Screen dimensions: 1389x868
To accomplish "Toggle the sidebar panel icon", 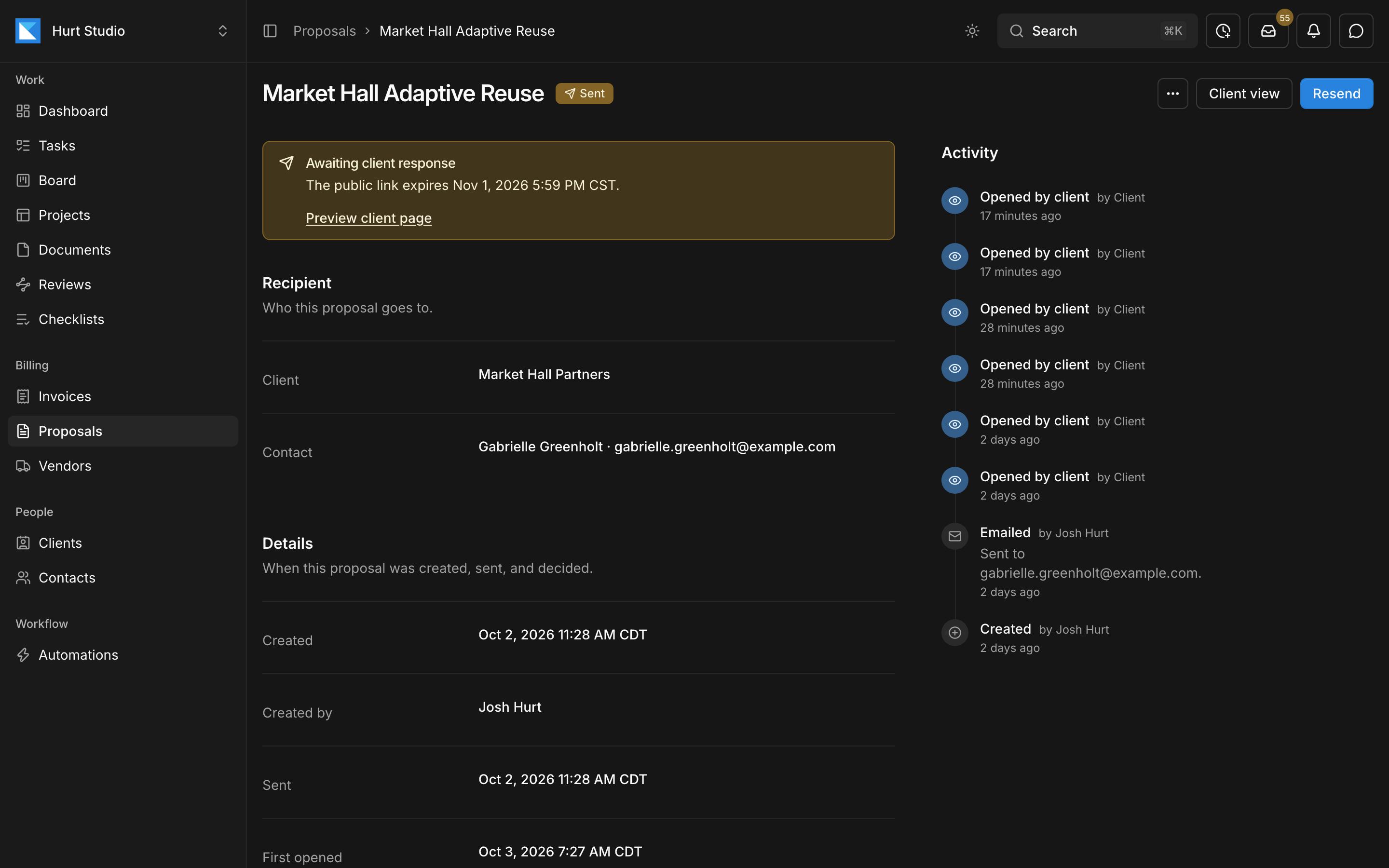I will (x=270, y=31).
